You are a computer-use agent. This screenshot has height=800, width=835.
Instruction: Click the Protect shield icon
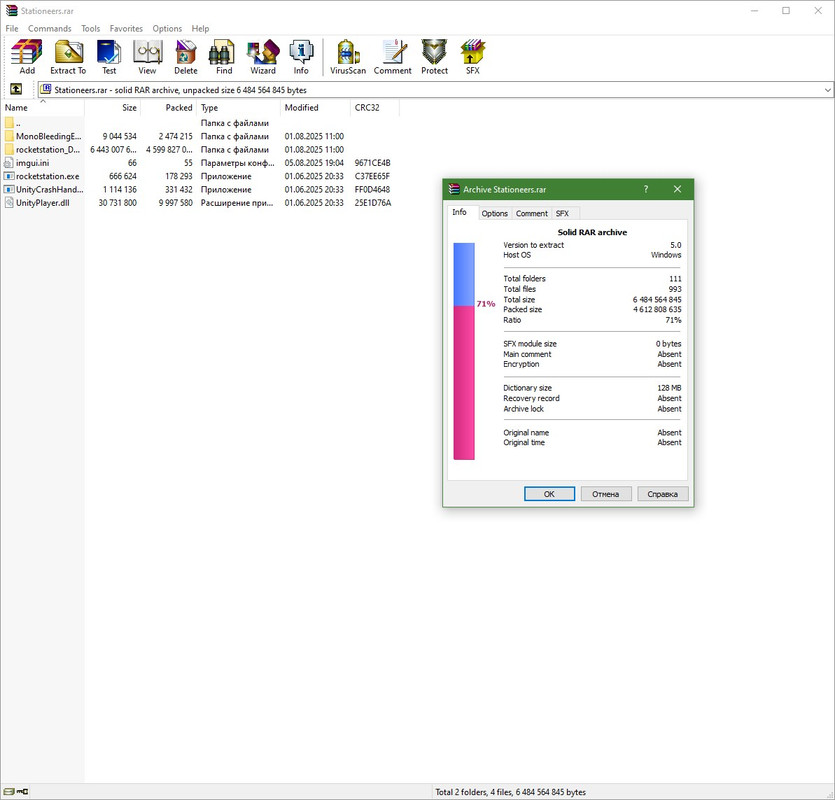[435, 56]
